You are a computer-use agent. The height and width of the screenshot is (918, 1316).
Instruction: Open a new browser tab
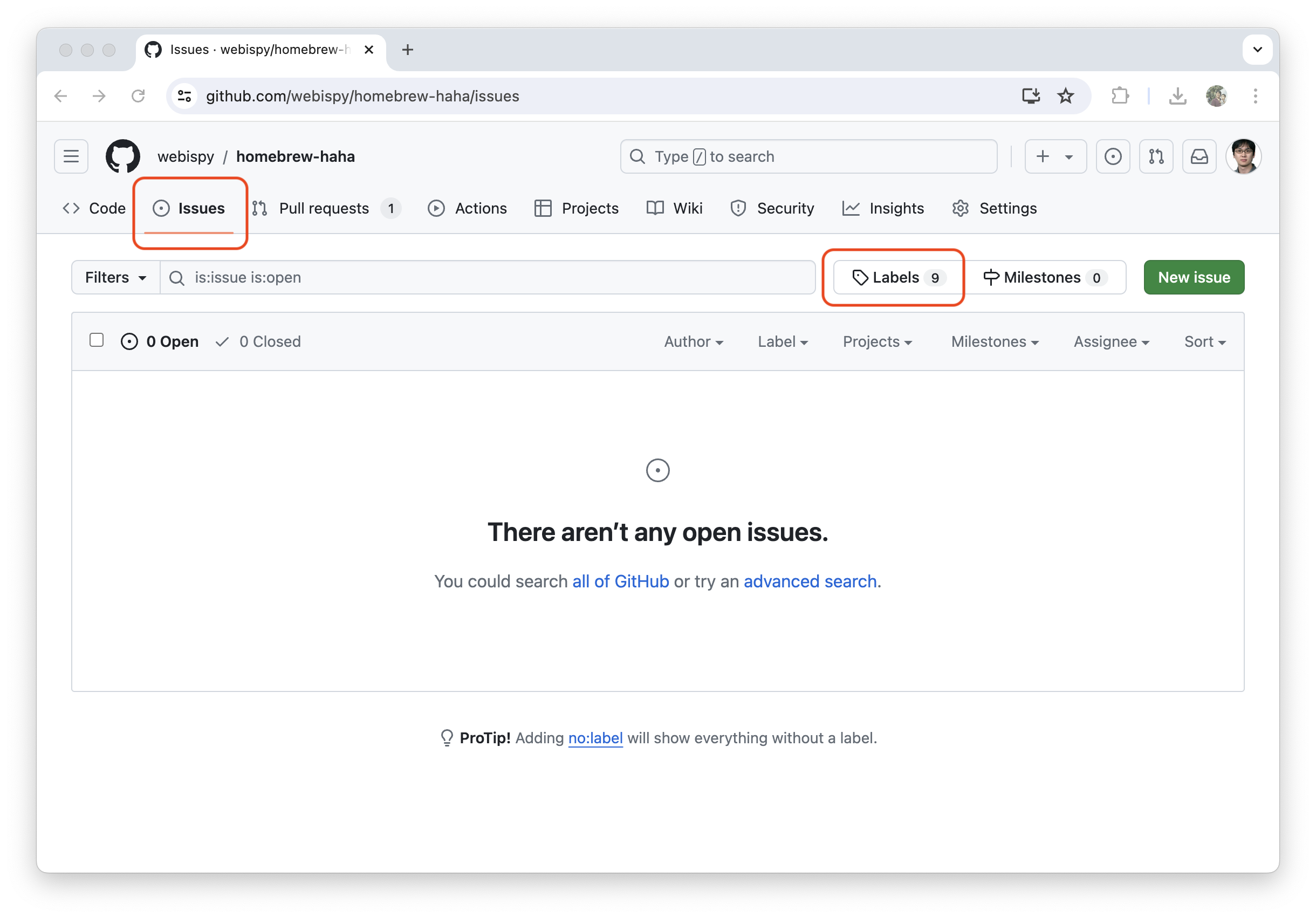(x=408, y=50)
